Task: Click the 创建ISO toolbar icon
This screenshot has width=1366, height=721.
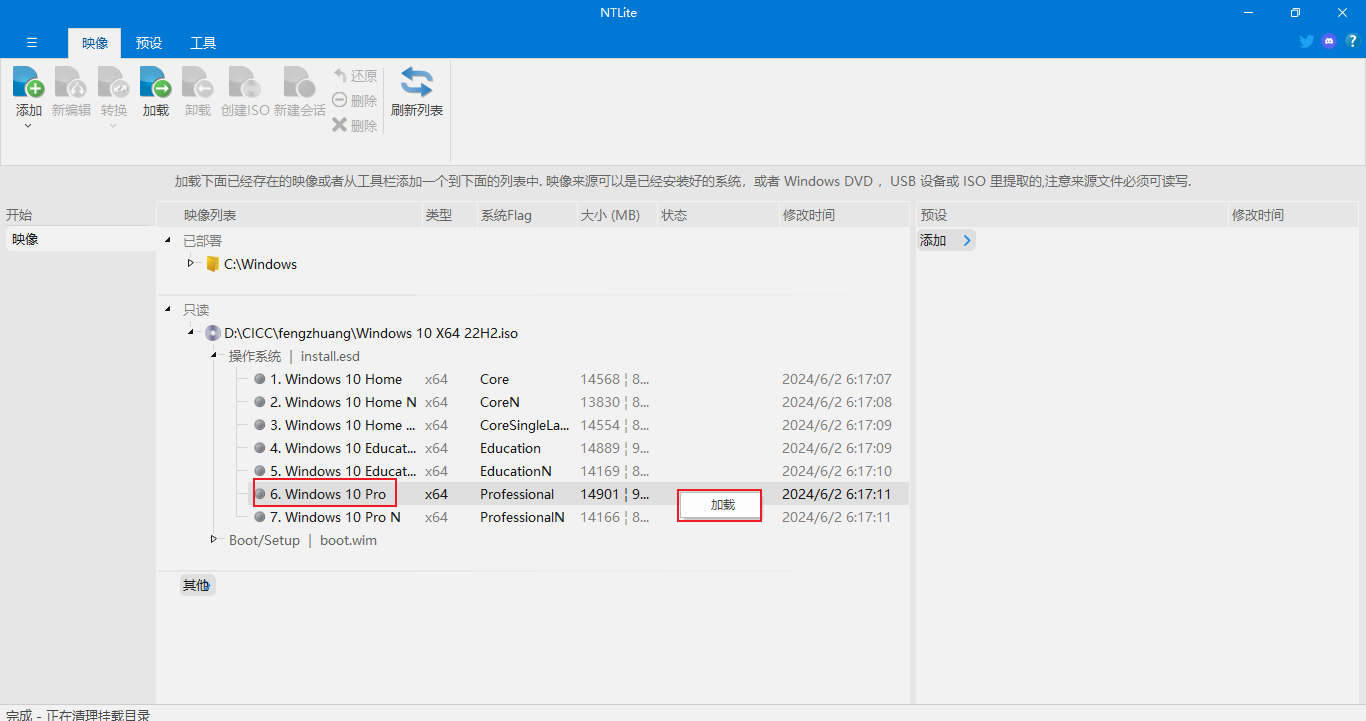Action: tap(245, 82)
